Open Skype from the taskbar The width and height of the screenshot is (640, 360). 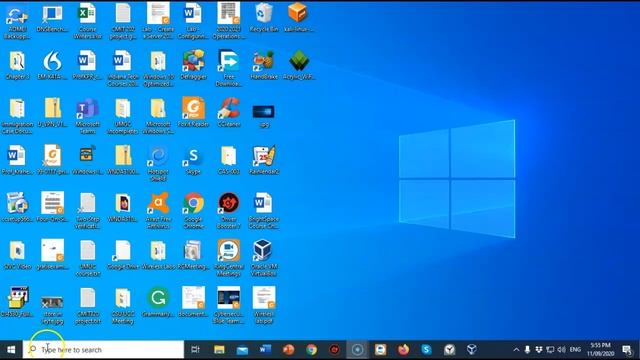click(x=426, y=350)
